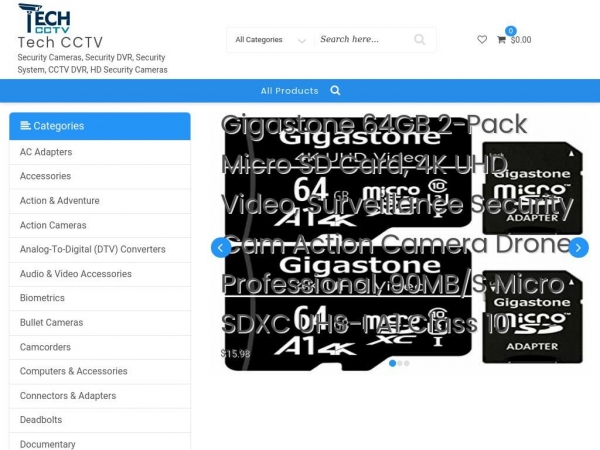
Task: Select the second slider pagination dot
Action: (x=400, y=363)
